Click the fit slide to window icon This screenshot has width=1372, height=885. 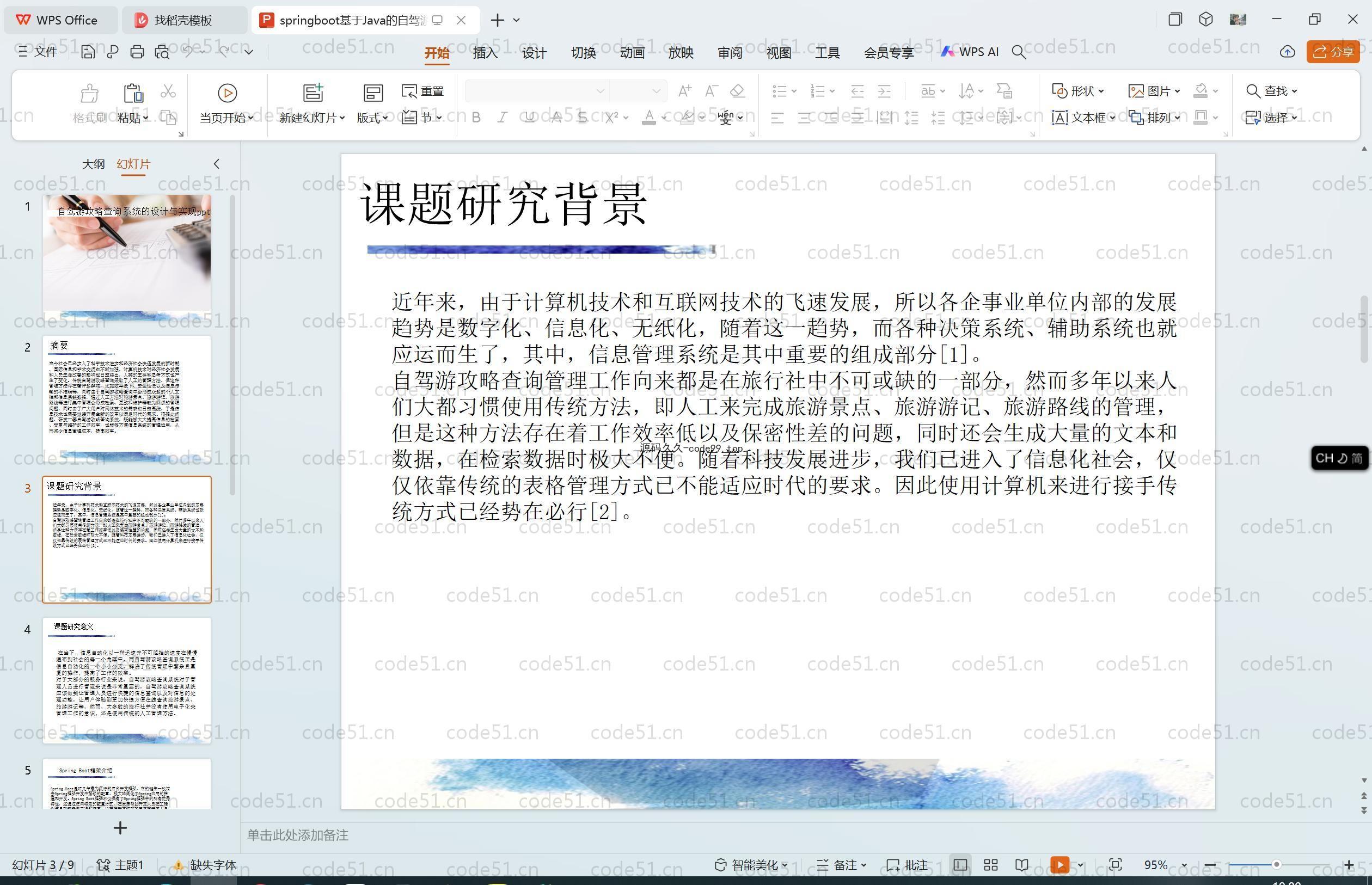tap(1115, 865)
